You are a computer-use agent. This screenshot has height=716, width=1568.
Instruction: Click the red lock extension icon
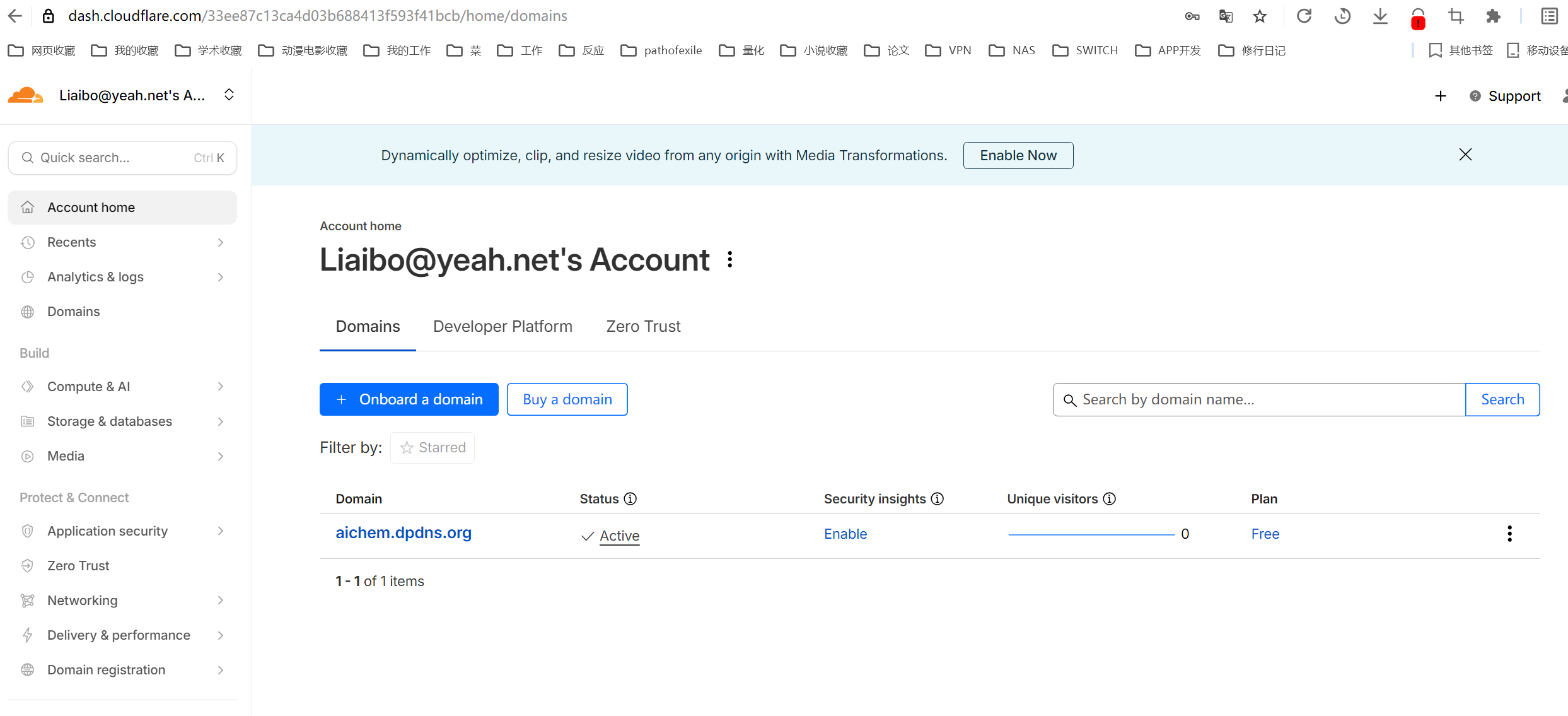tap(1418, 18)
